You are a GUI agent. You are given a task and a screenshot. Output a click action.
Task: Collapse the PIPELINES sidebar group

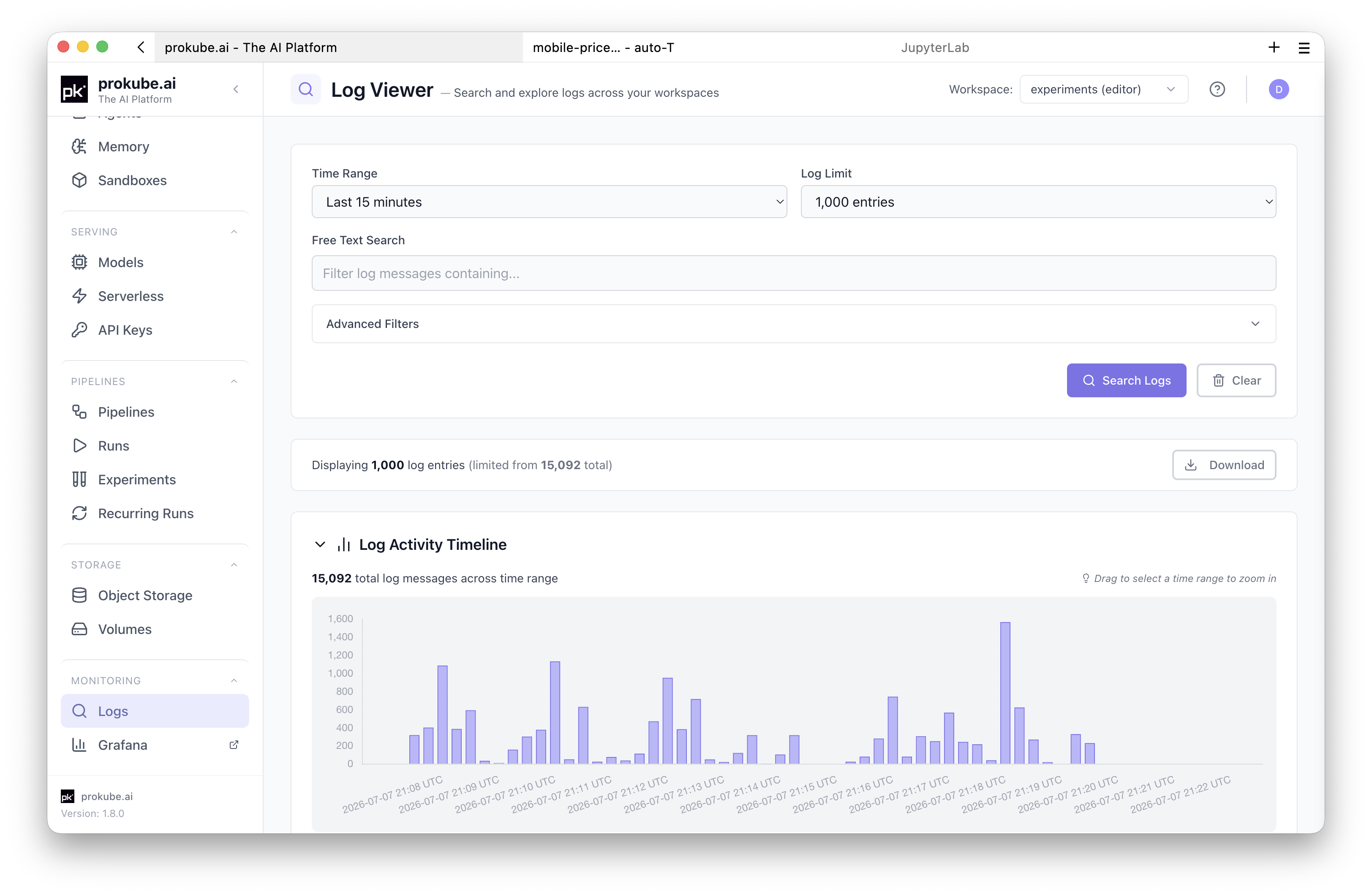[234, 381]
